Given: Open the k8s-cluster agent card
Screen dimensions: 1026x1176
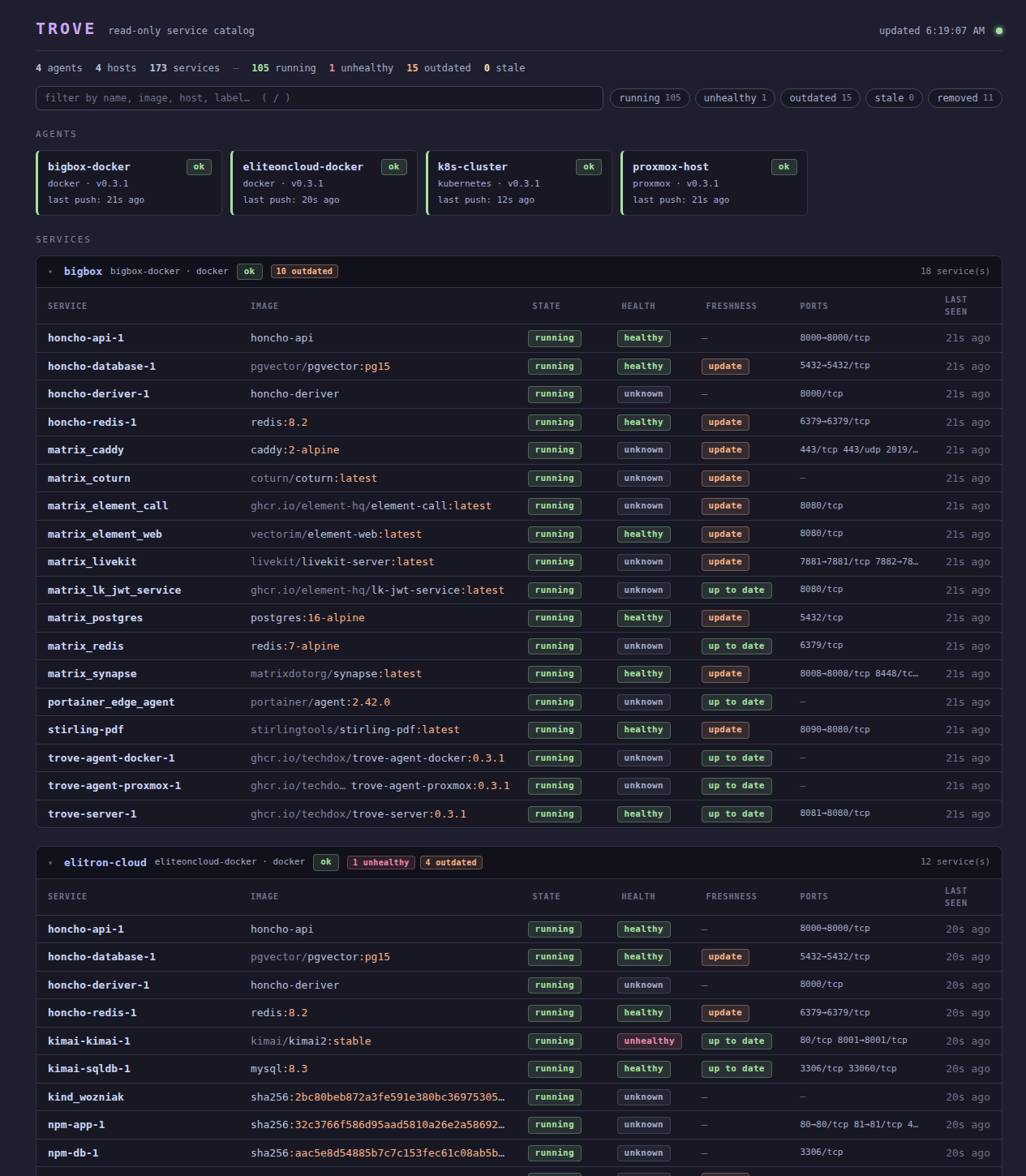Looking at the screenshot, I should click(x=519, y=182).
